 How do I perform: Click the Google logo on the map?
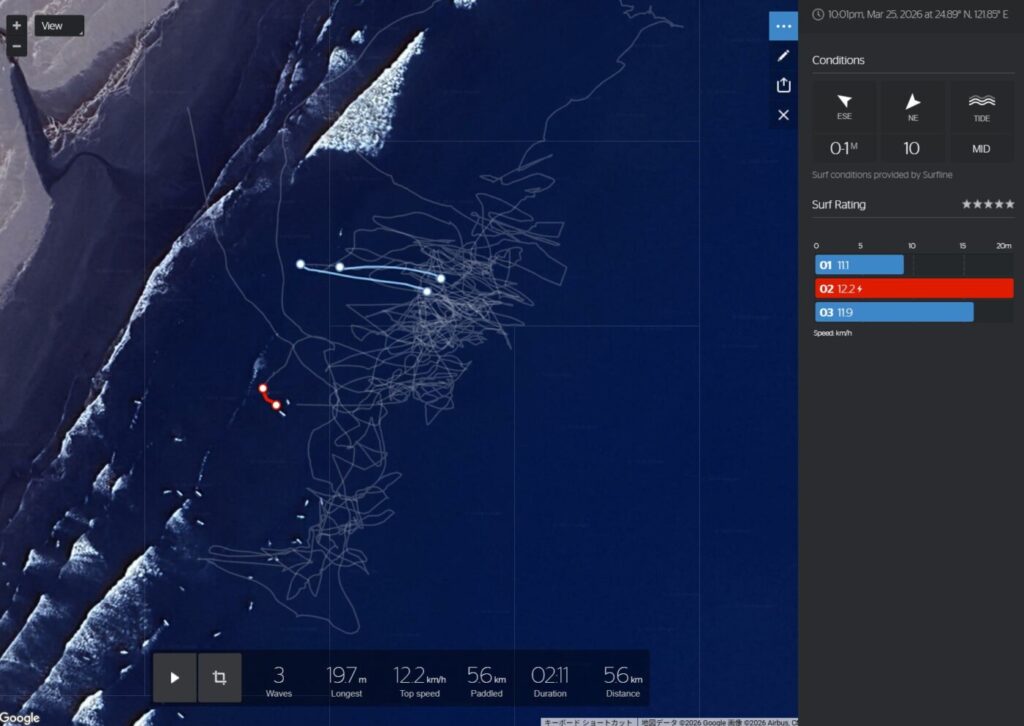coord(21,717)
